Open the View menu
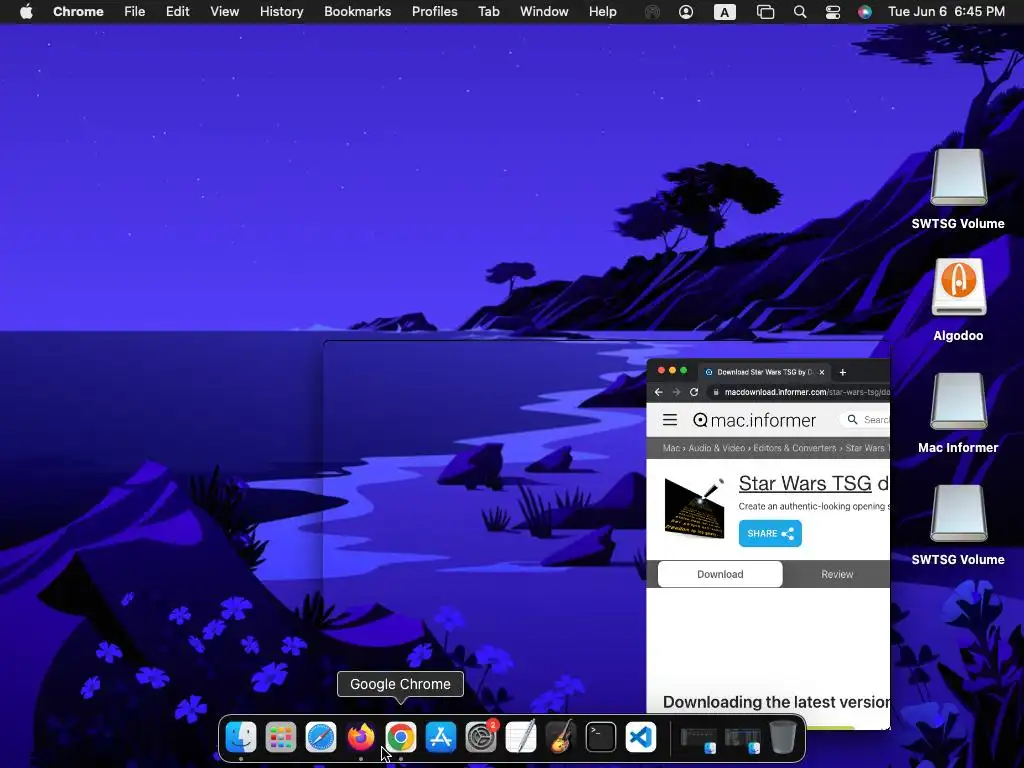This screenshot has height=768, width=1024. (x=225, y=11)
